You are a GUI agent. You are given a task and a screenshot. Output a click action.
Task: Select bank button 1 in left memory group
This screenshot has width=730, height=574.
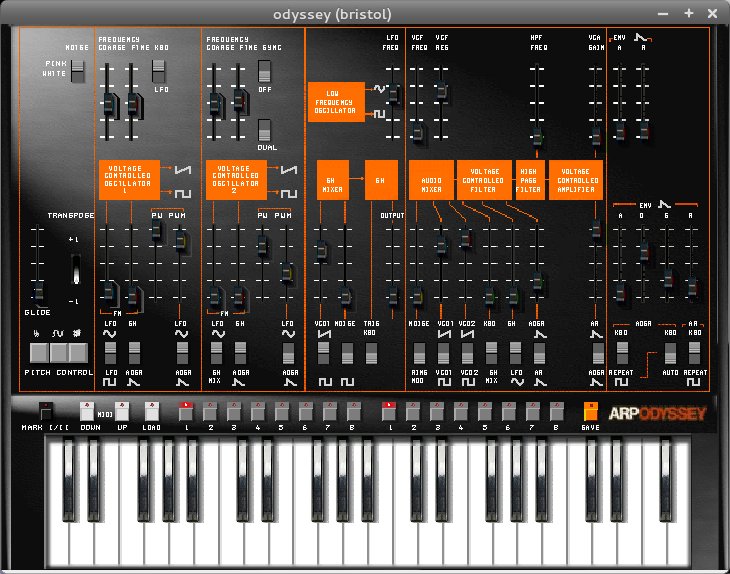186,412
